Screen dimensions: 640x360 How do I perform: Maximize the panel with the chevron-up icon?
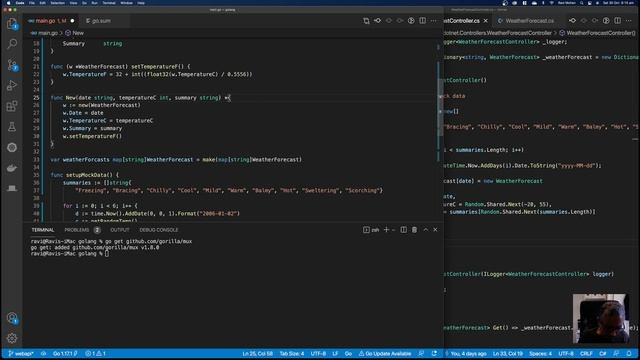(426, 230)
